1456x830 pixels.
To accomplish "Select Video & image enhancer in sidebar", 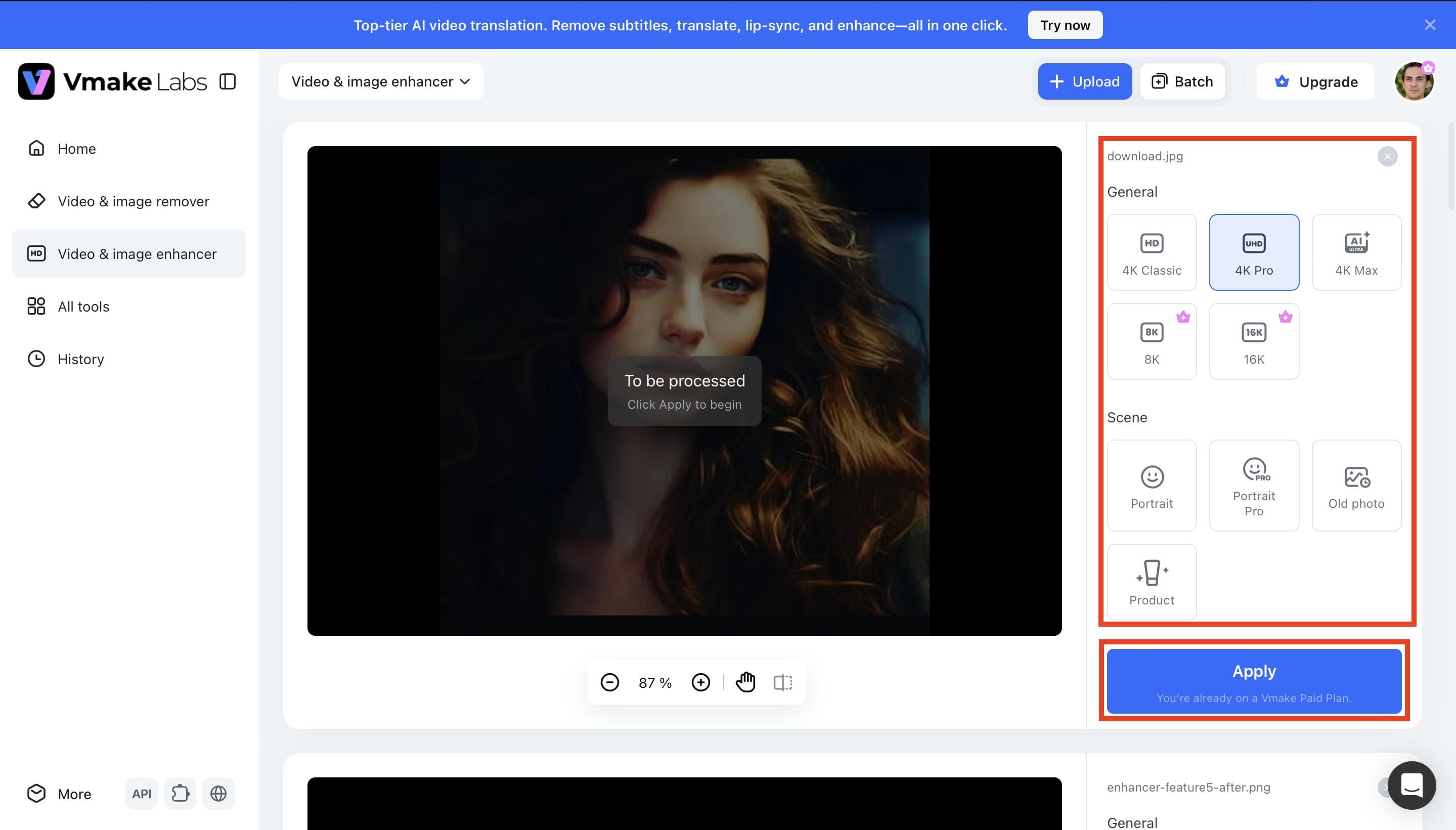I will pos(129,254).
